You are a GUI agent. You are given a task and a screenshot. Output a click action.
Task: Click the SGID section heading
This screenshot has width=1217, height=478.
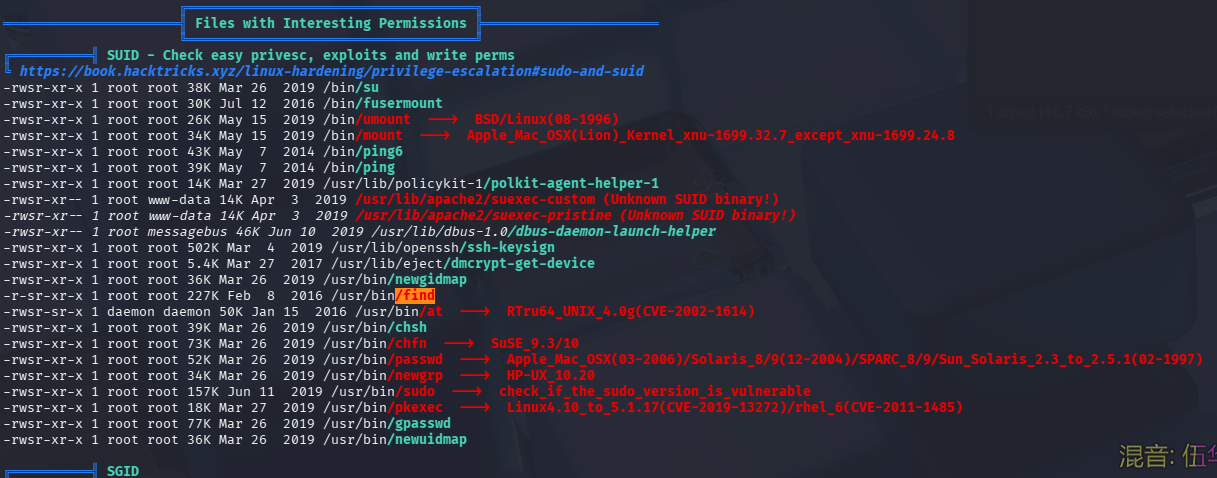tap(123, 470)
